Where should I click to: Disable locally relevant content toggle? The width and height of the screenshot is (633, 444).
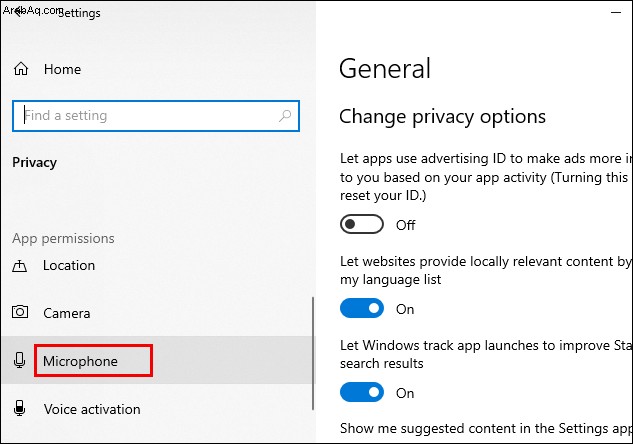(x=362, y=308)
